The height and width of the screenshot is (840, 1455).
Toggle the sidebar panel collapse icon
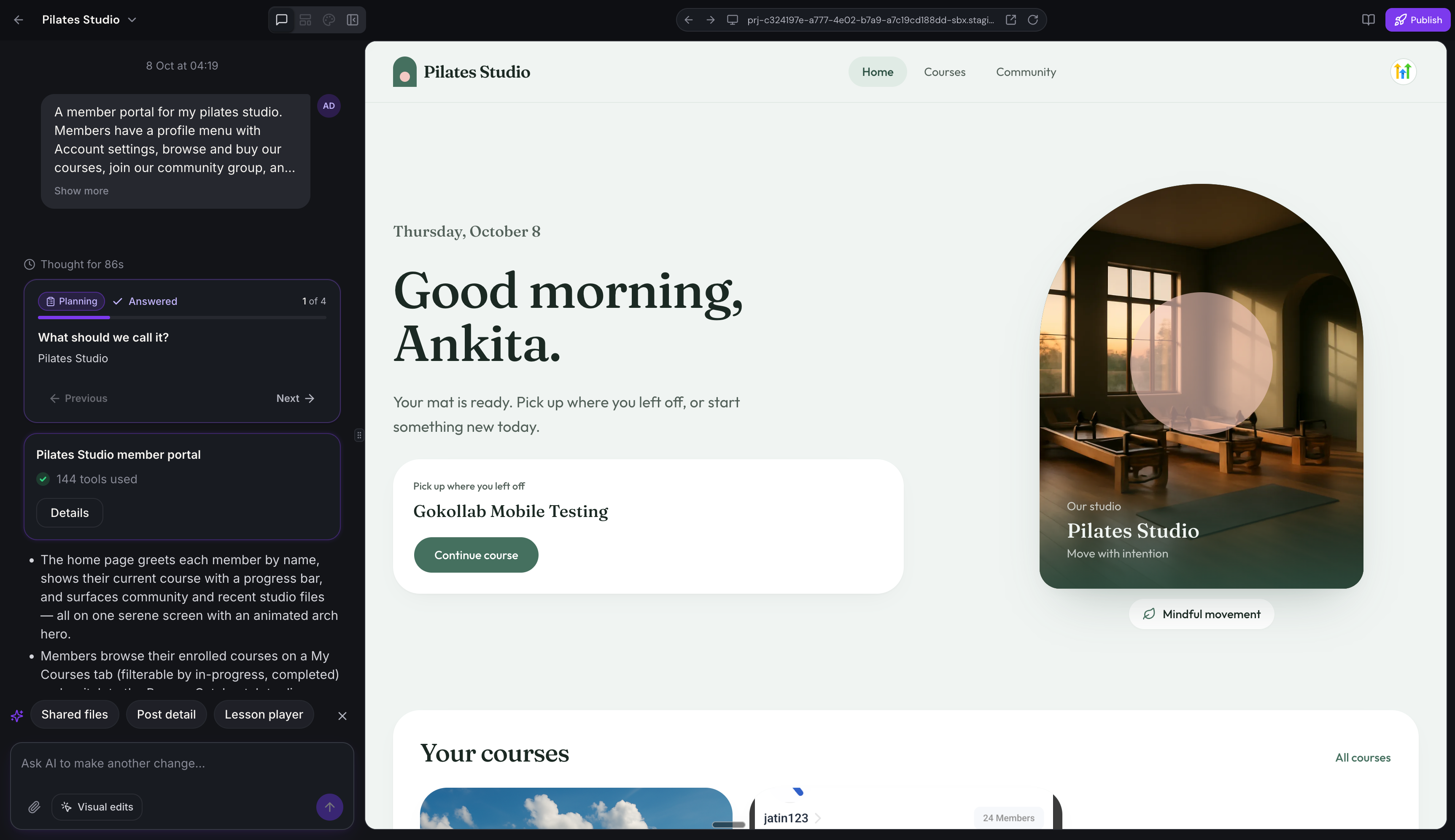pos(353,20)
